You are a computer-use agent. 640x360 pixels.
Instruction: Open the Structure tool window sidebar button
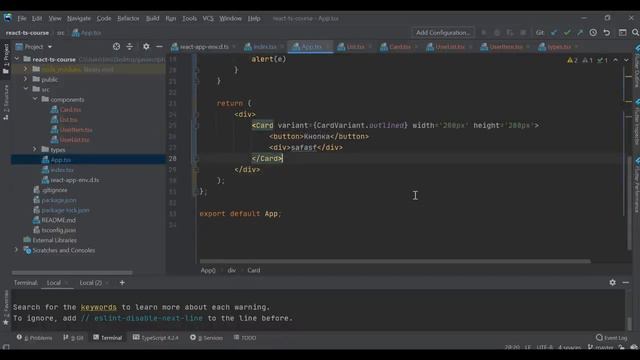pyautogui.click(x=6, y=102)
